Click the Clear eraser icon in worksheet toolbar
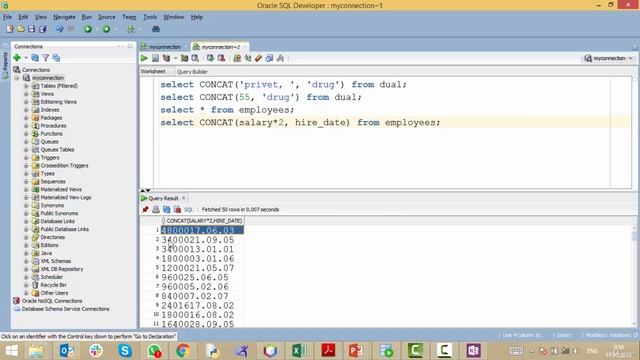Viewport: 640px width, 360px height. [258, 58]
